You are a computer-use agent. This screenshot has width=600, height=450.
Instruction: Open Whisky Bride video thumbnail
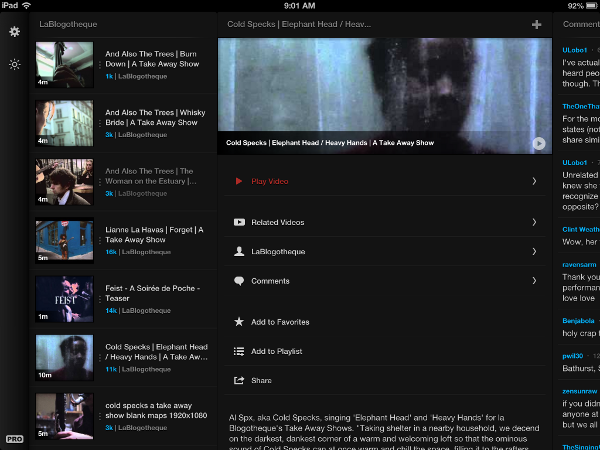pyautogui.click(x=64, y=122)
